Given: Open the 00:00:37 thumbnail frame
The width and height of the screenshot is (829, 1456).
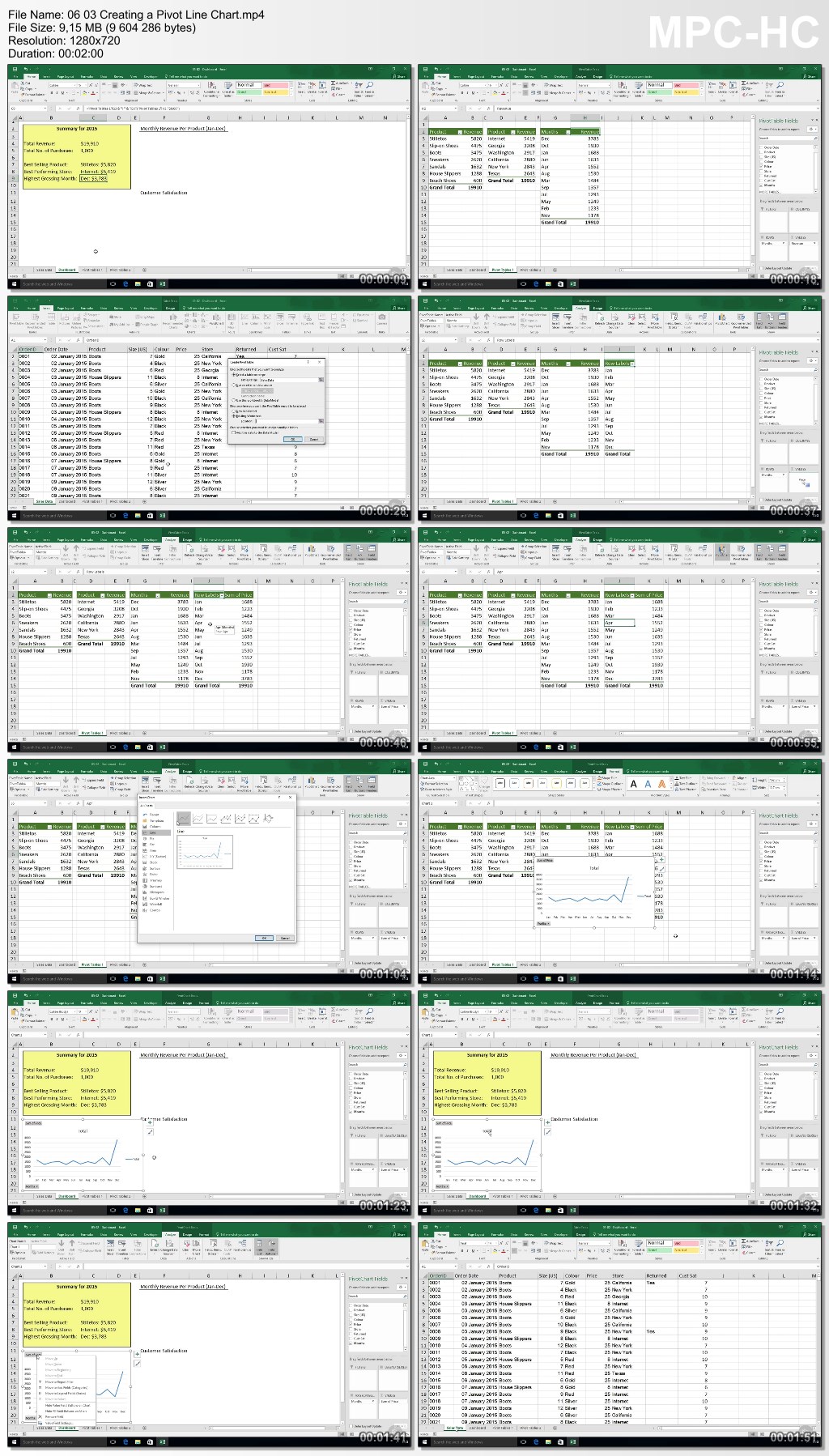Looking at the screenshot, I should tap(619, 407).
